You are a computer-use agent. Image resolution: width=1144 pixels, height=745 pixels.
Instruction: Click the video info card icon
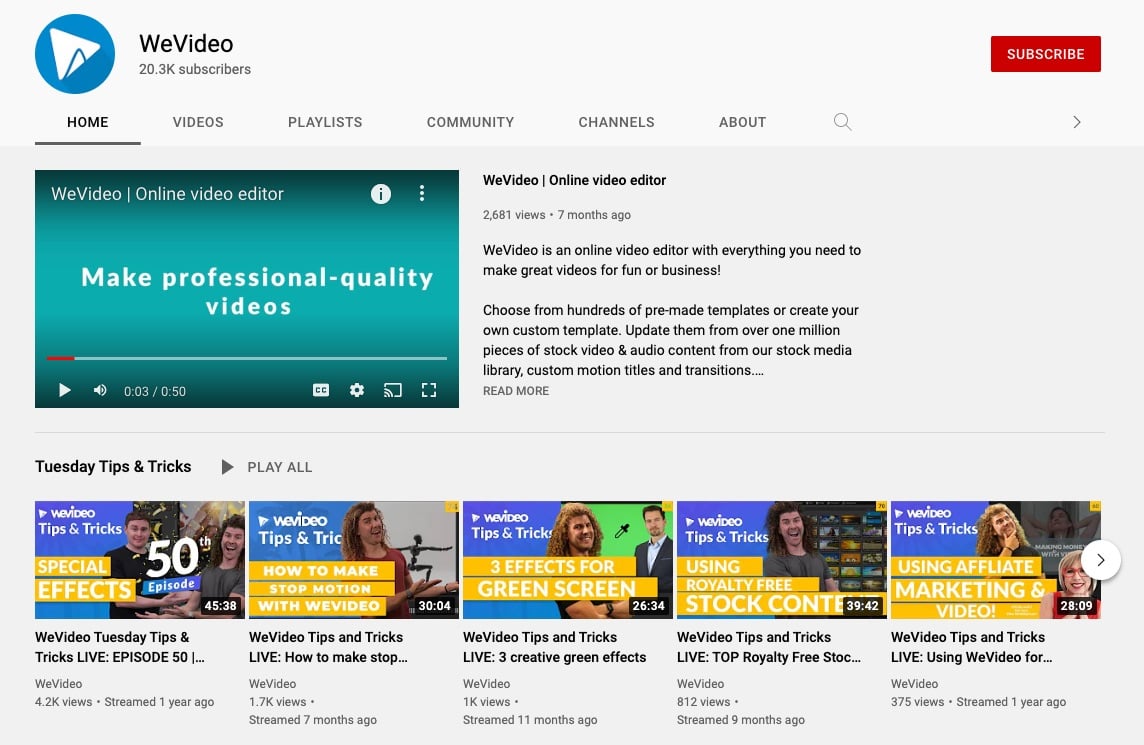[381, 194]
